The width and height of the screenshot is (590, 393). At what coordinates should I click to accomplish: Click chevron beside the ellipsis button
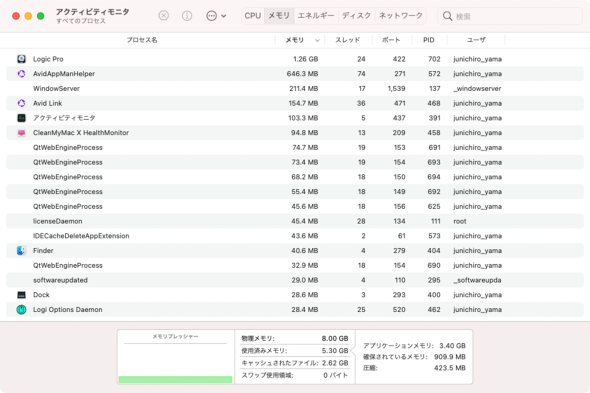[224, 16]
